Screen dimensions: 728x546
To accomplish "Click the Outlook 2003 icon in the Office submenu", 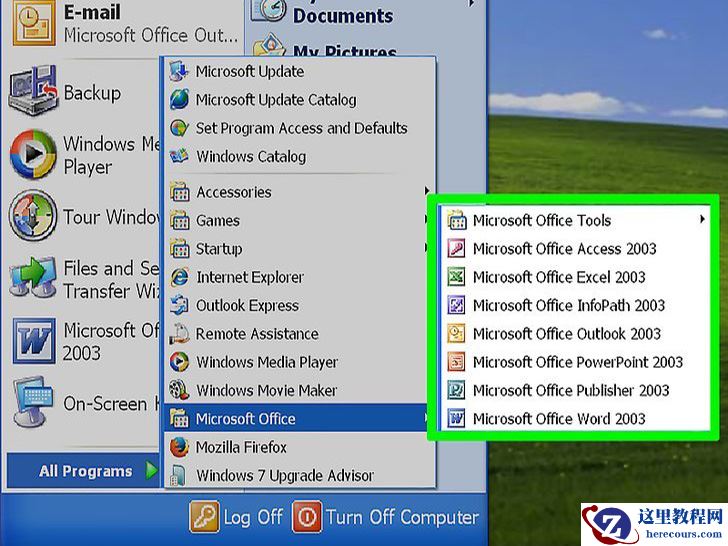I will point(456,333).
